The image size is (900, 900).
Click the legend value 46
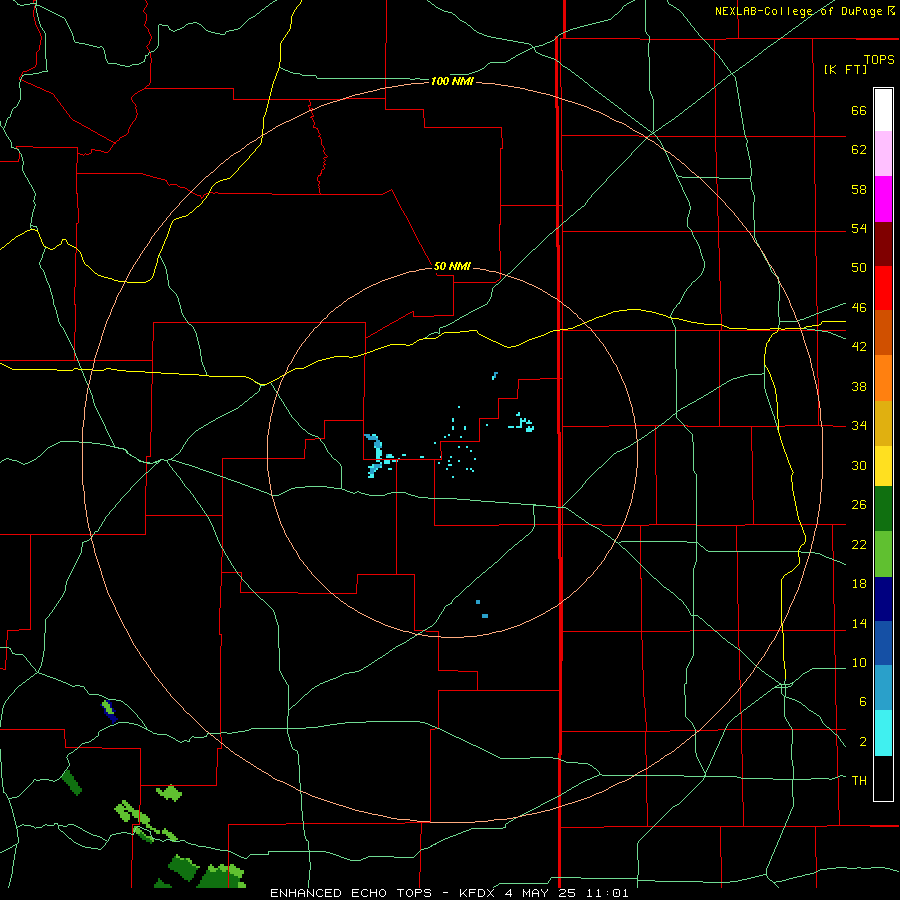click(x=859, y=307)
